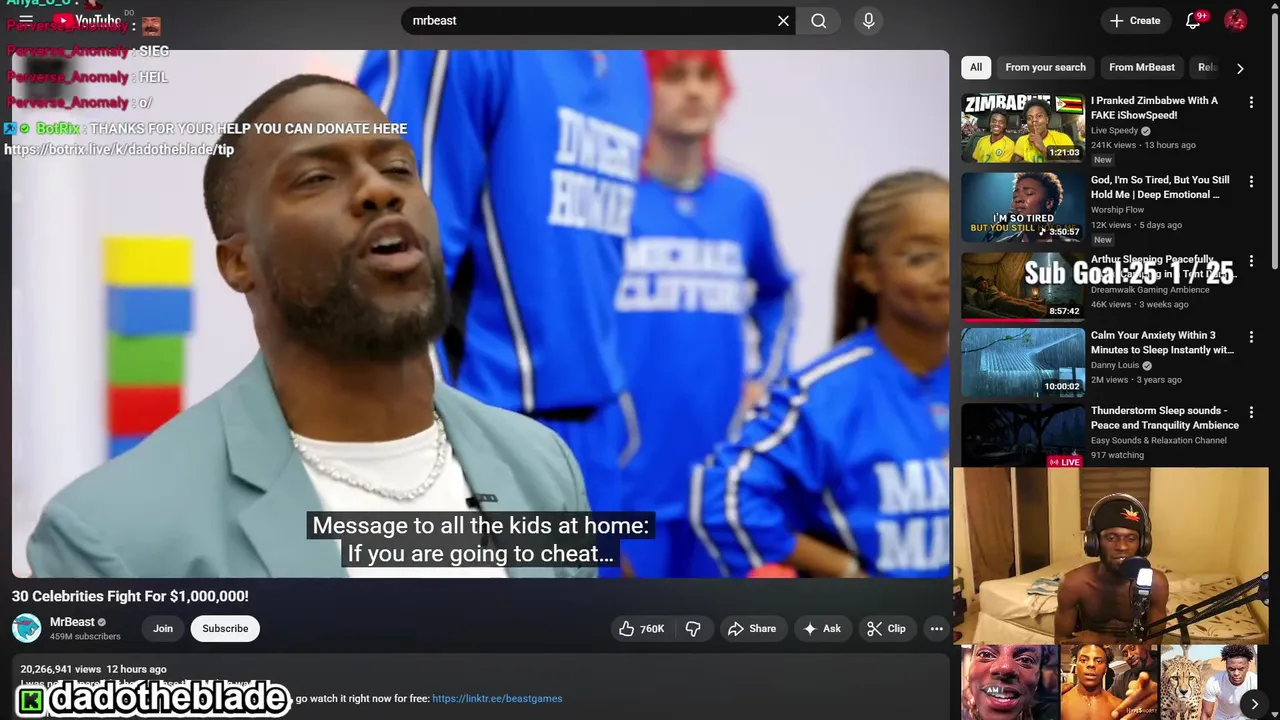
Task: Open the first Shorts thumbnail
Action: 1009,682
